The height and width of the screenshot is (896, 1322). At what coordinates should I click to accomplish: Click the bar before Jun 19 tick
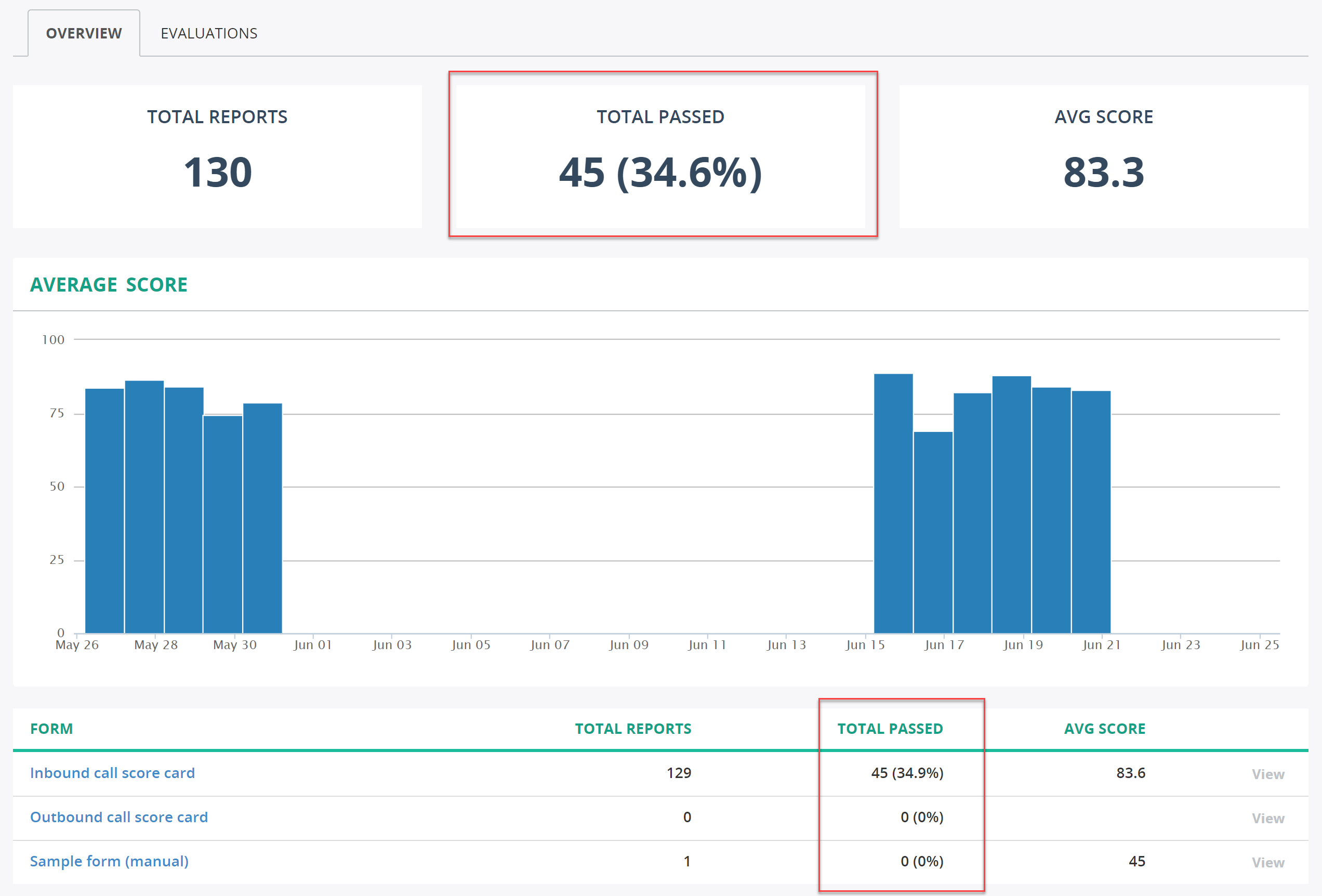[1012, 505]
